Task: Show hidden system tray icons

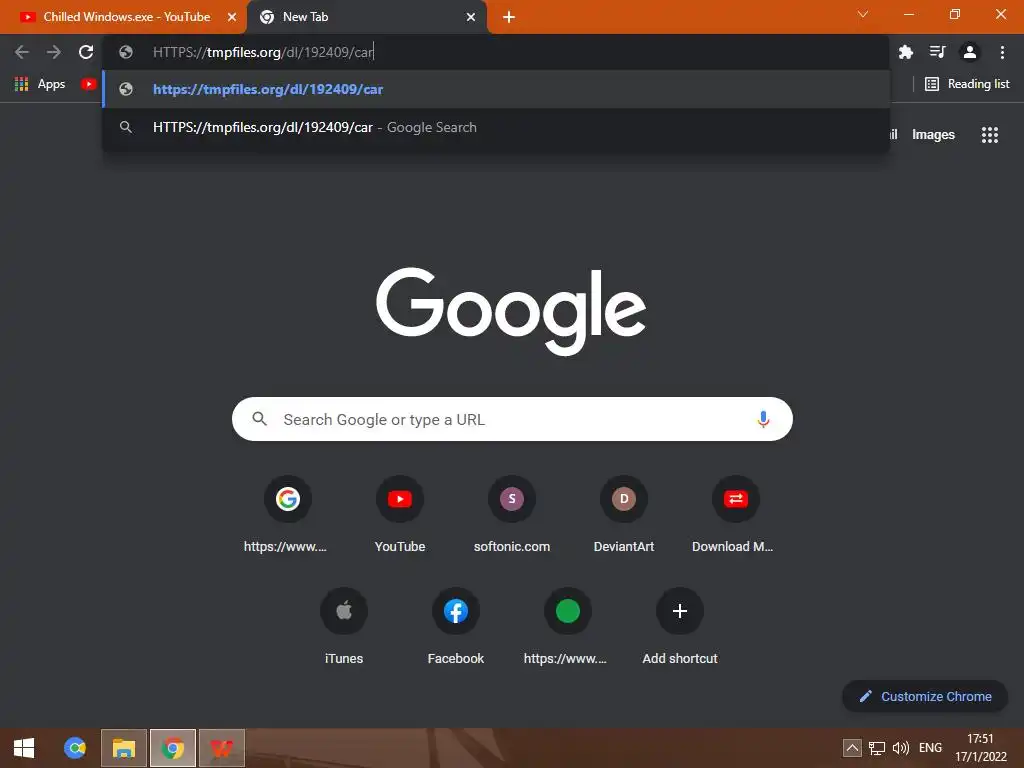Action: coord(852,748)
